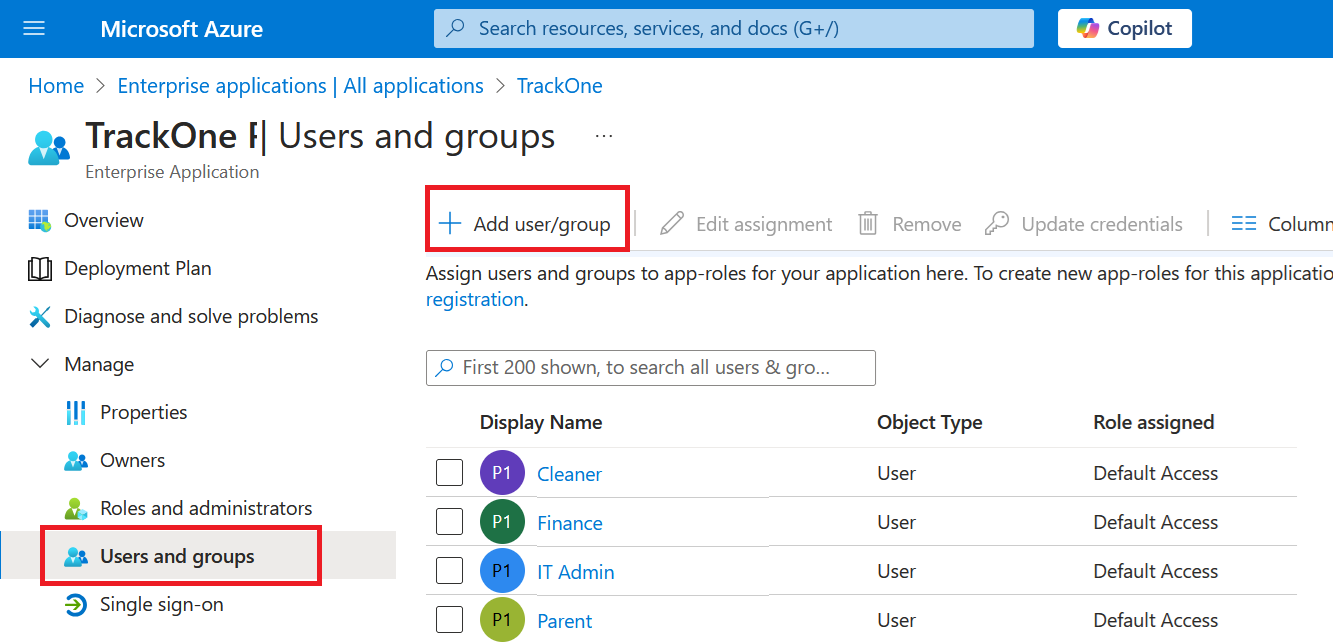Viewport: 1333px width, 643px height.
Task: Click the blue P1 avatar for IT Admin
Action: (502, 571)
